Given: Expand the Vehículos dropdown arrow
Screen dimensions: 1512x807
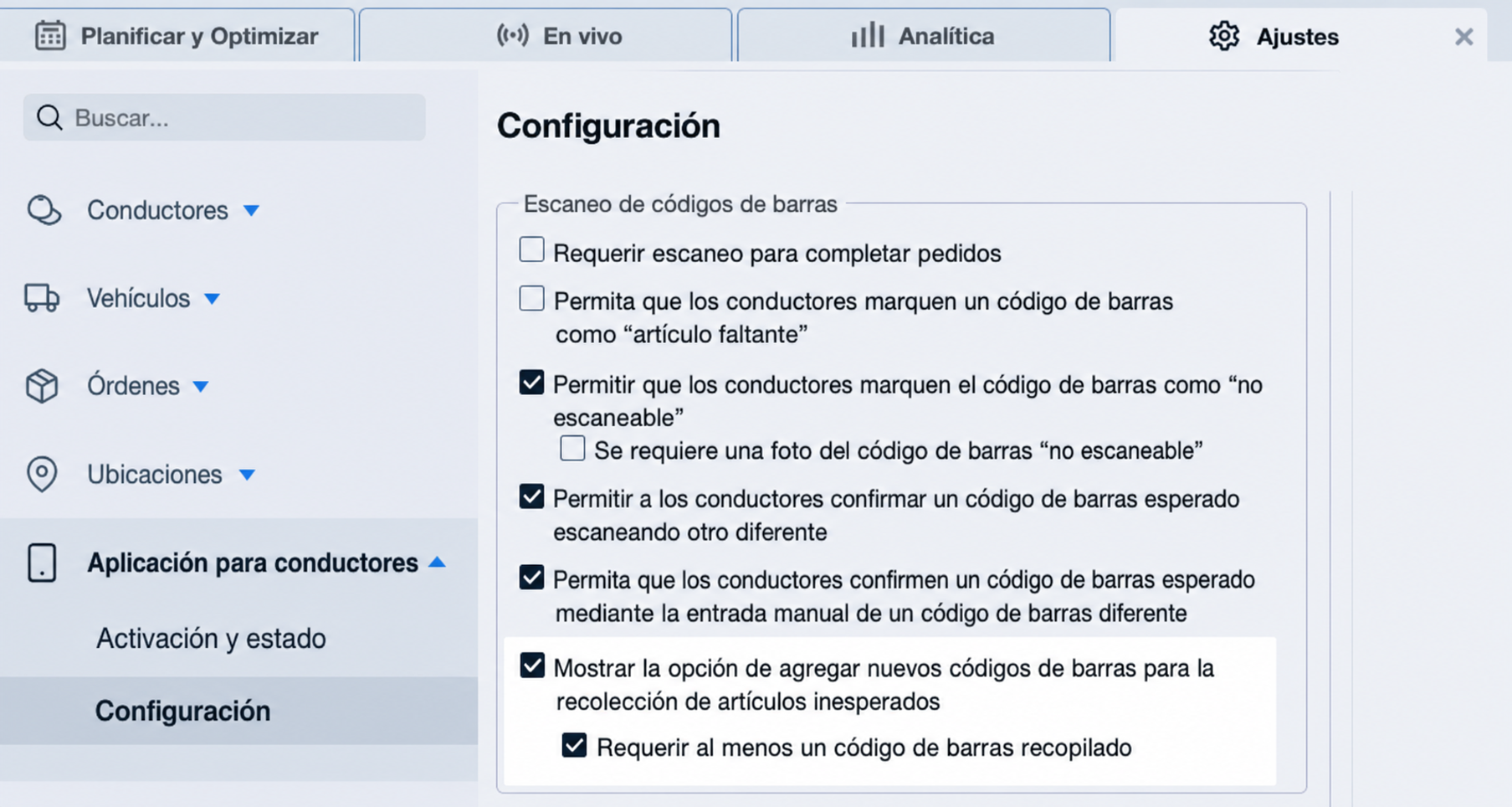Looking at the screenshot, I should pyautogui.click(x=213, y=299).
